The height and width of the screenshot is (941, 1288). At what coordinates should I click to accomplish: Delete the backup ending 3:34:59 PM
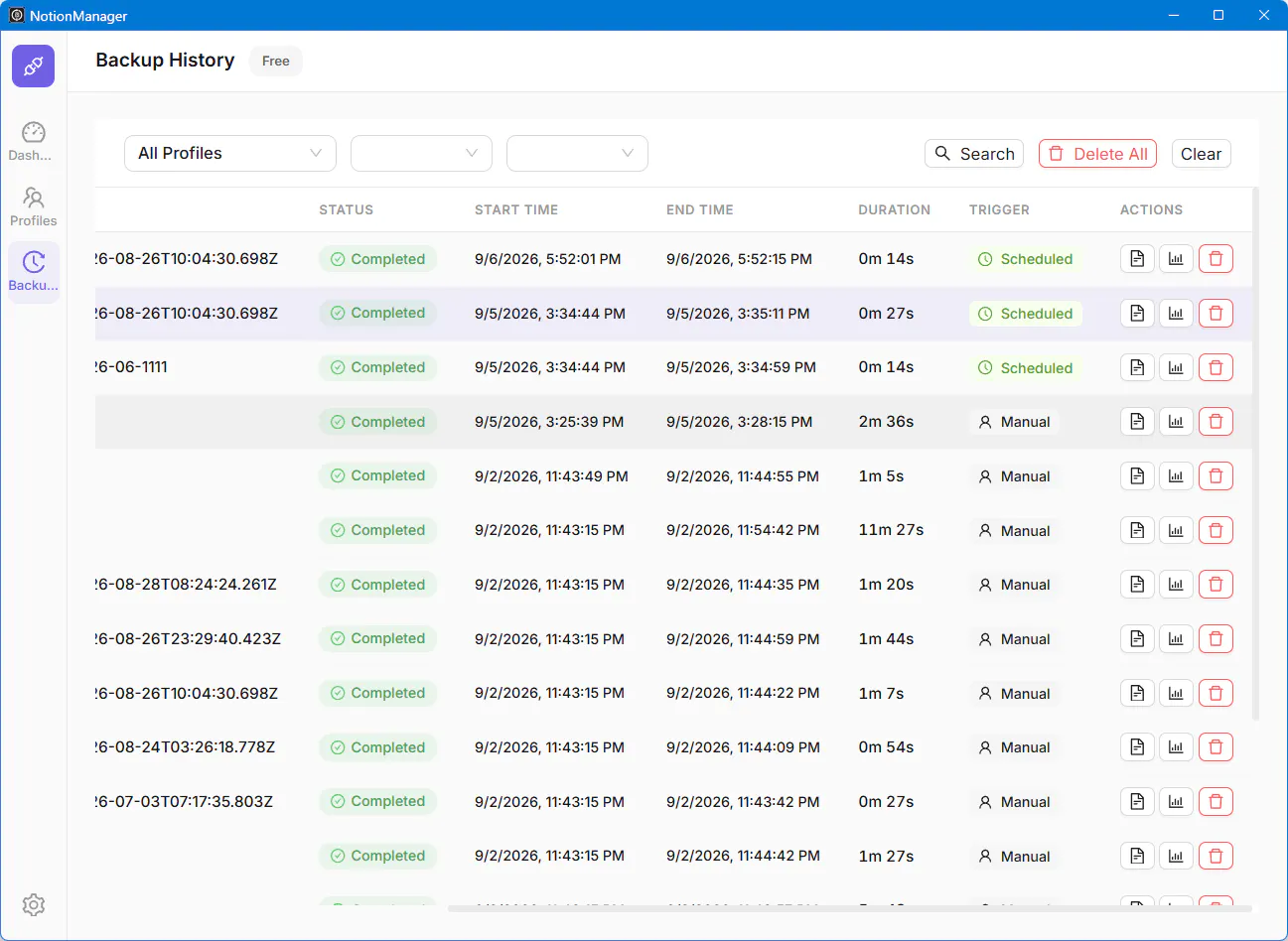click(1216, 367)
